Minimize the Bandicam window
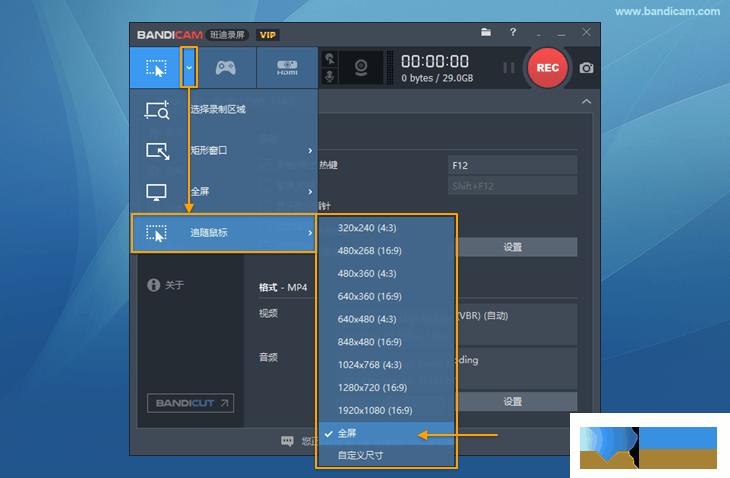Viewport: 730px width, 478px height. click(x=561, y=33)
